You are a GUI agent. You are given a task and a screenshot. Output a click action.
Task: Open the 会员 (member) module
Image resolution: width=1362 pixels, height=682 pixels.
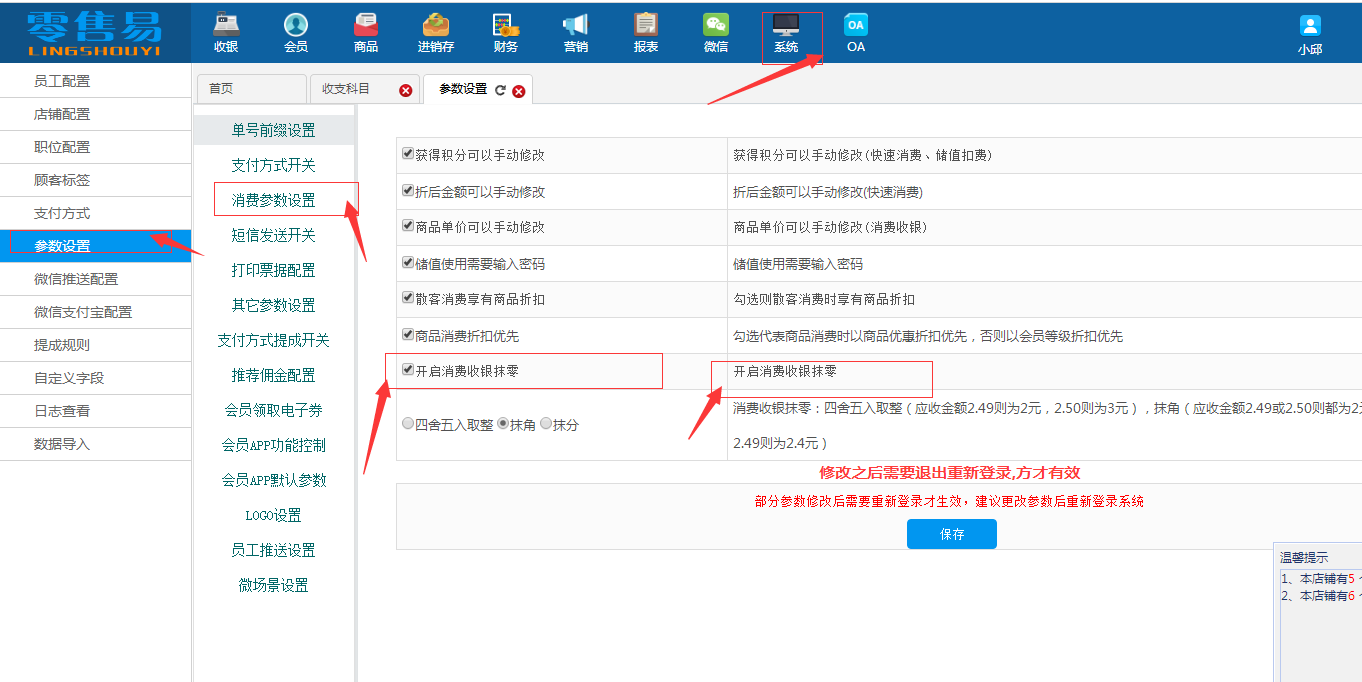296,33
